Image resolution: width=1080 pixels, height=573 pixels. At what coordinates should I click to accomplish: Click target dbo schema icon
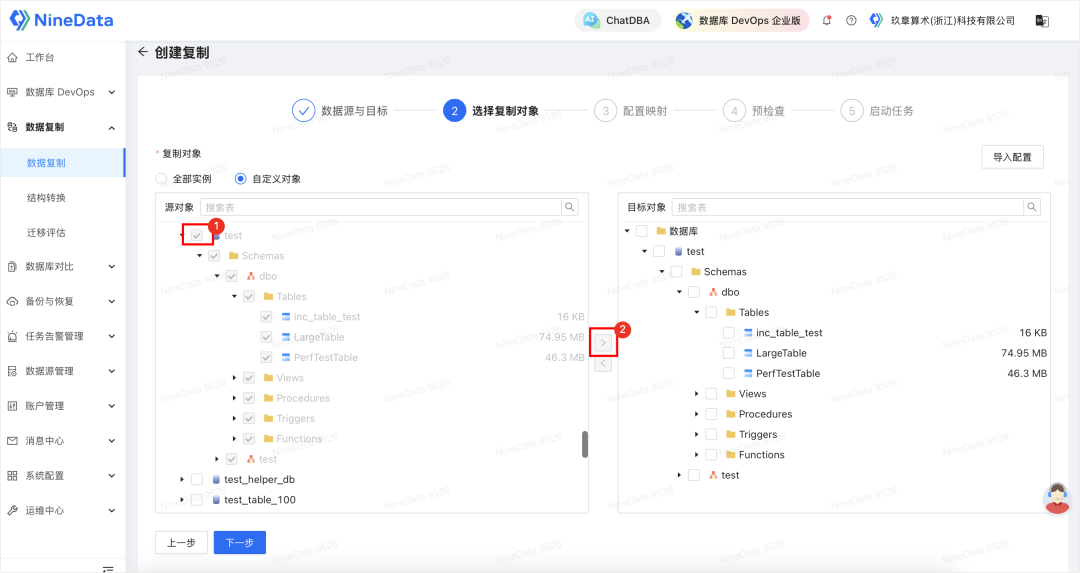[713, 292]
